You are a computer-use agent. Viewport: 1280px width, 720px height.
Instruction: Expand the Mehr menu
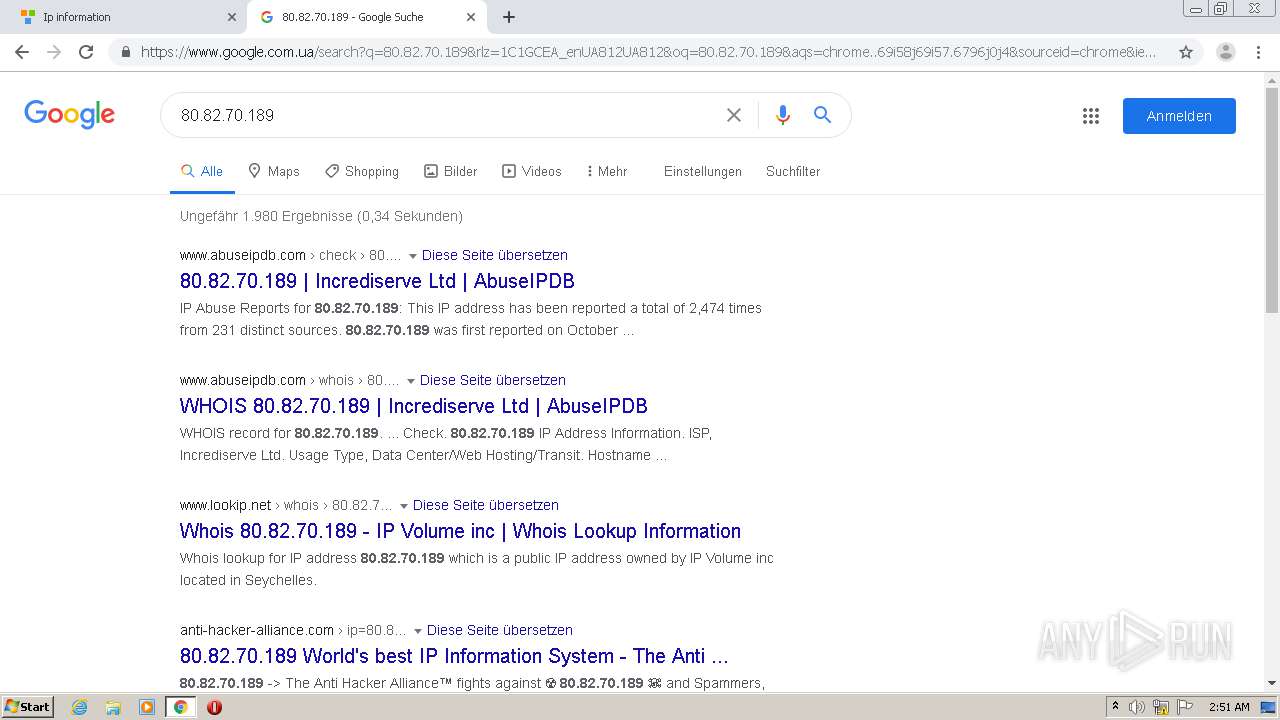[607, 172]
